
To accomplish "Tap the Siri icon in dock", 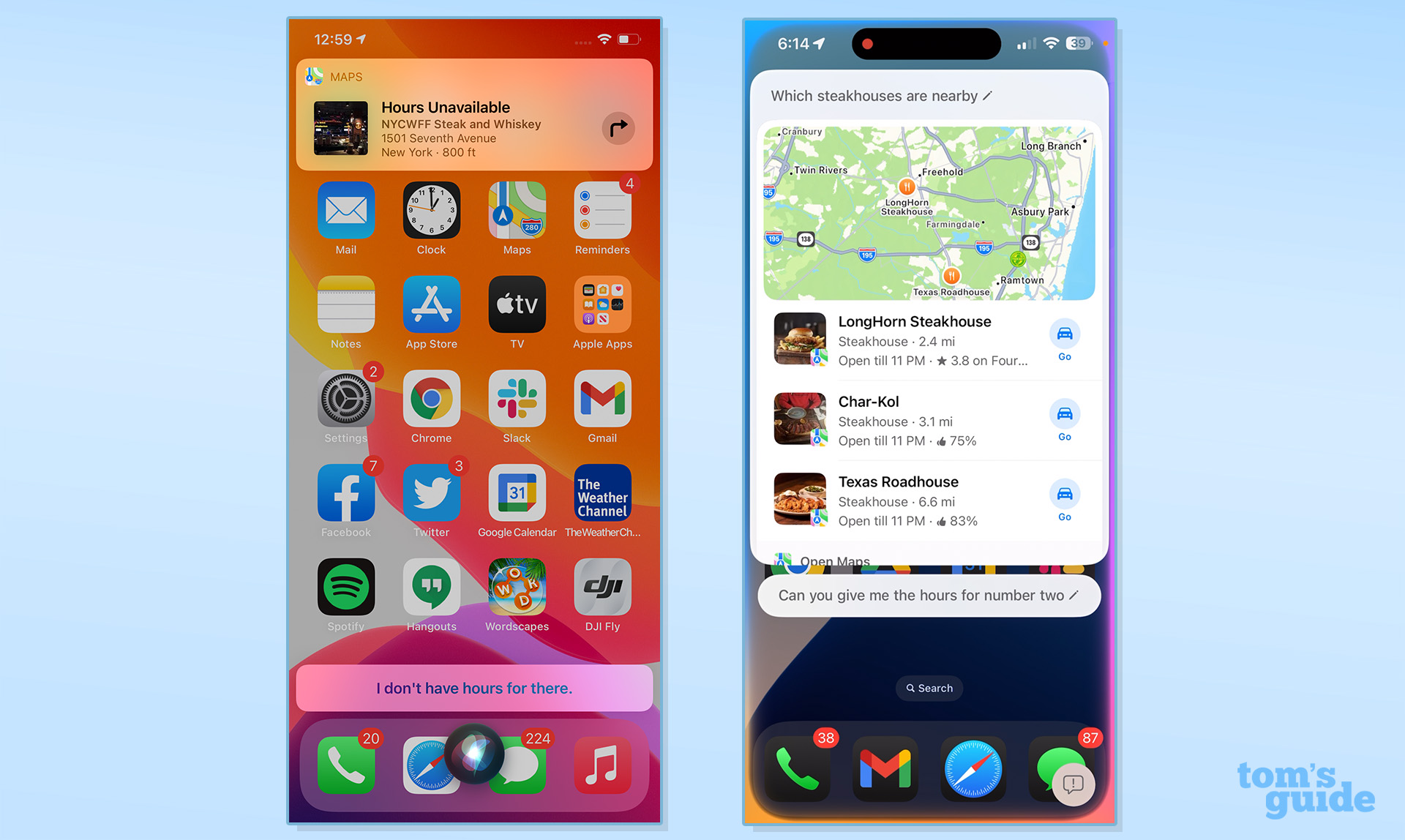I will pyautogui.click(x=474, y=752).
